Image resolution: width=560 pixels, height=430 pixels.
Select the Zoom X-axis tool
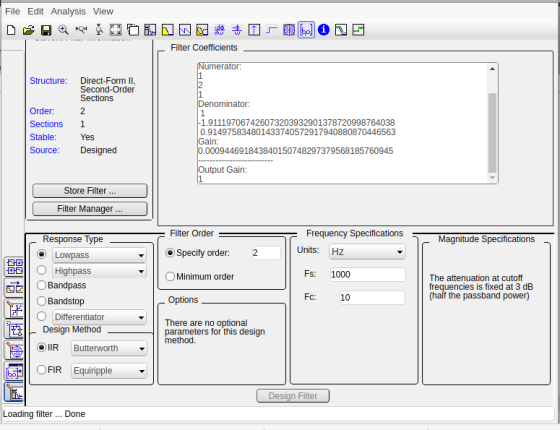[x=81, y=30]
